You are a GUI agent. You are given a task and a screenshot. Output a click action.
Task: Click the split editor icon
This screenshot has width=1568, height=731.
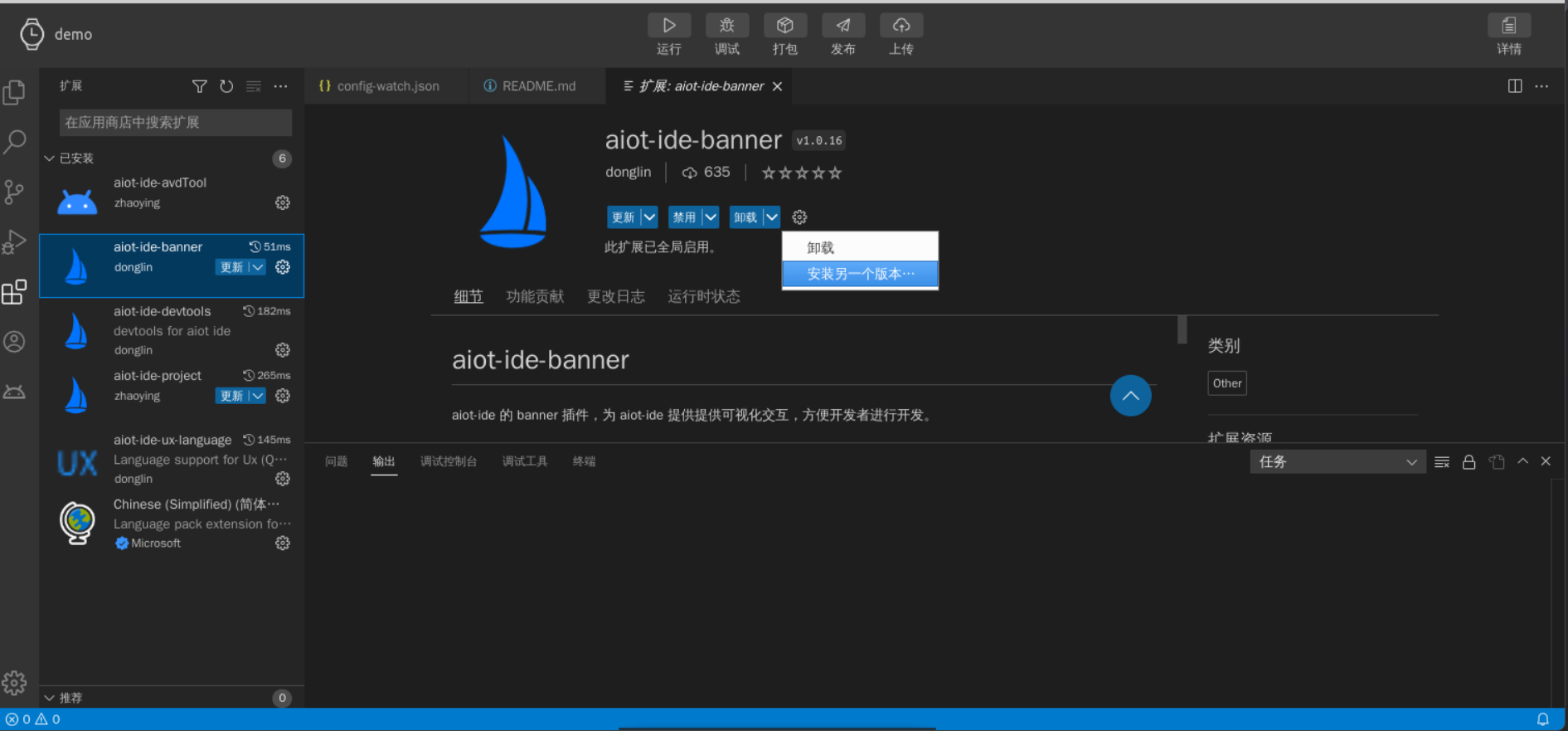coord(1515,86)
